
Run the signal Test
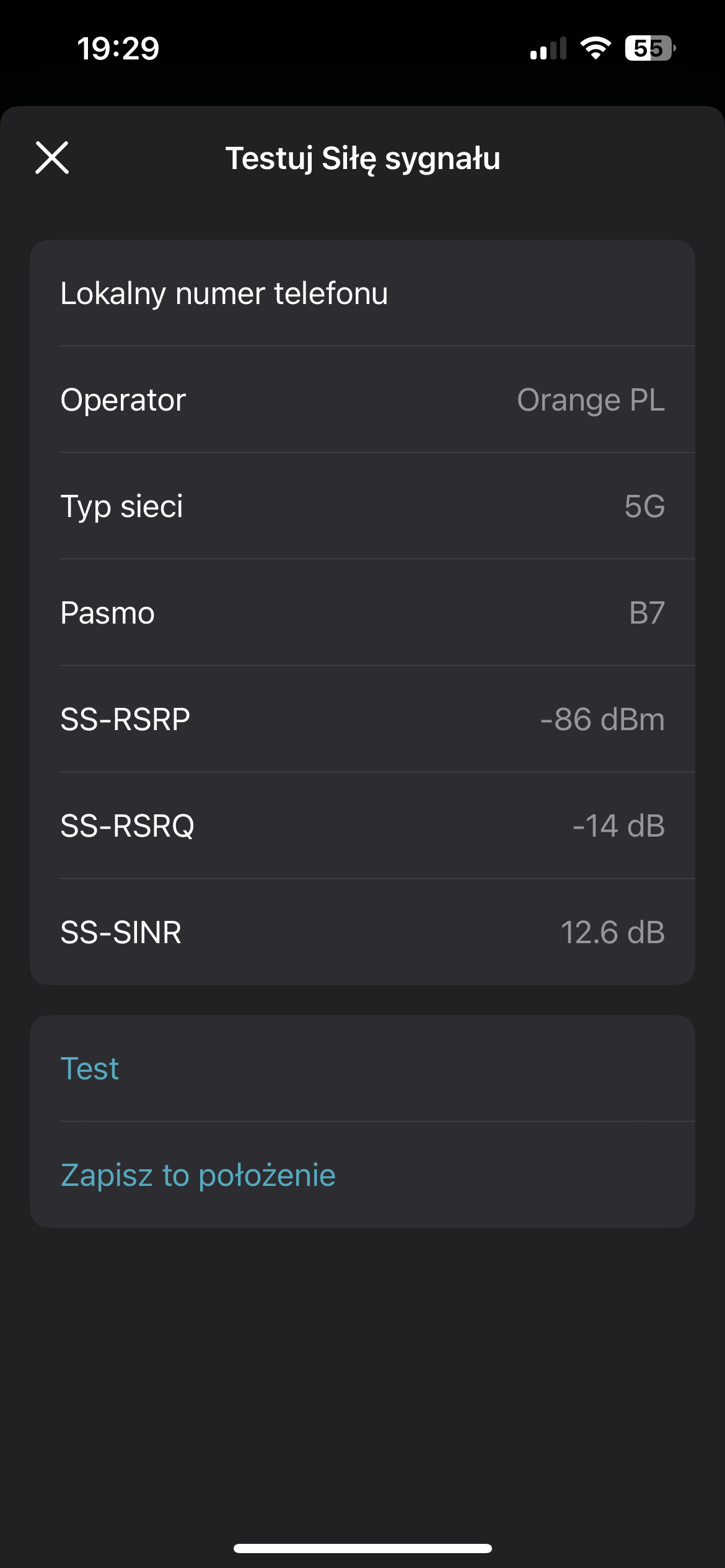click(90, 1068)
